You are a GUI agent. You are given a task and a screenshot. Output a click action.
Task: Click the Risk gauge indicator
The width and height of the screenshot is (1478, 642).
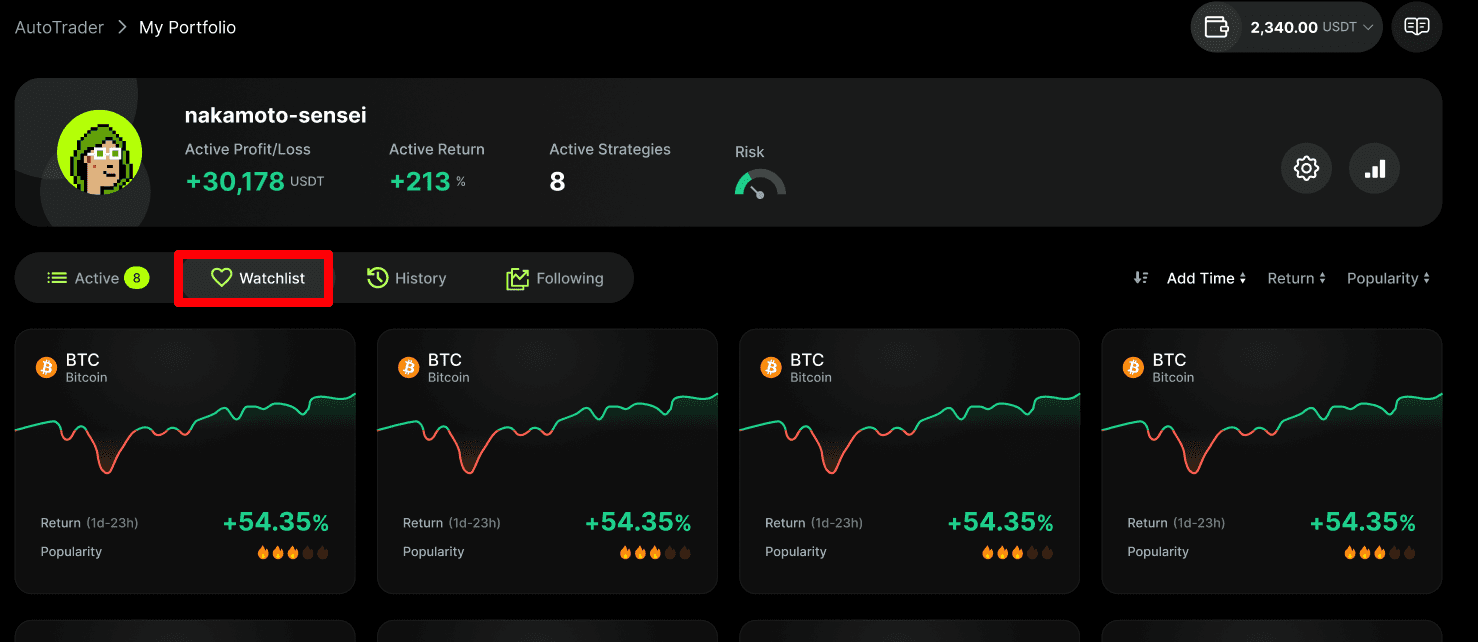tap(760, 183)
